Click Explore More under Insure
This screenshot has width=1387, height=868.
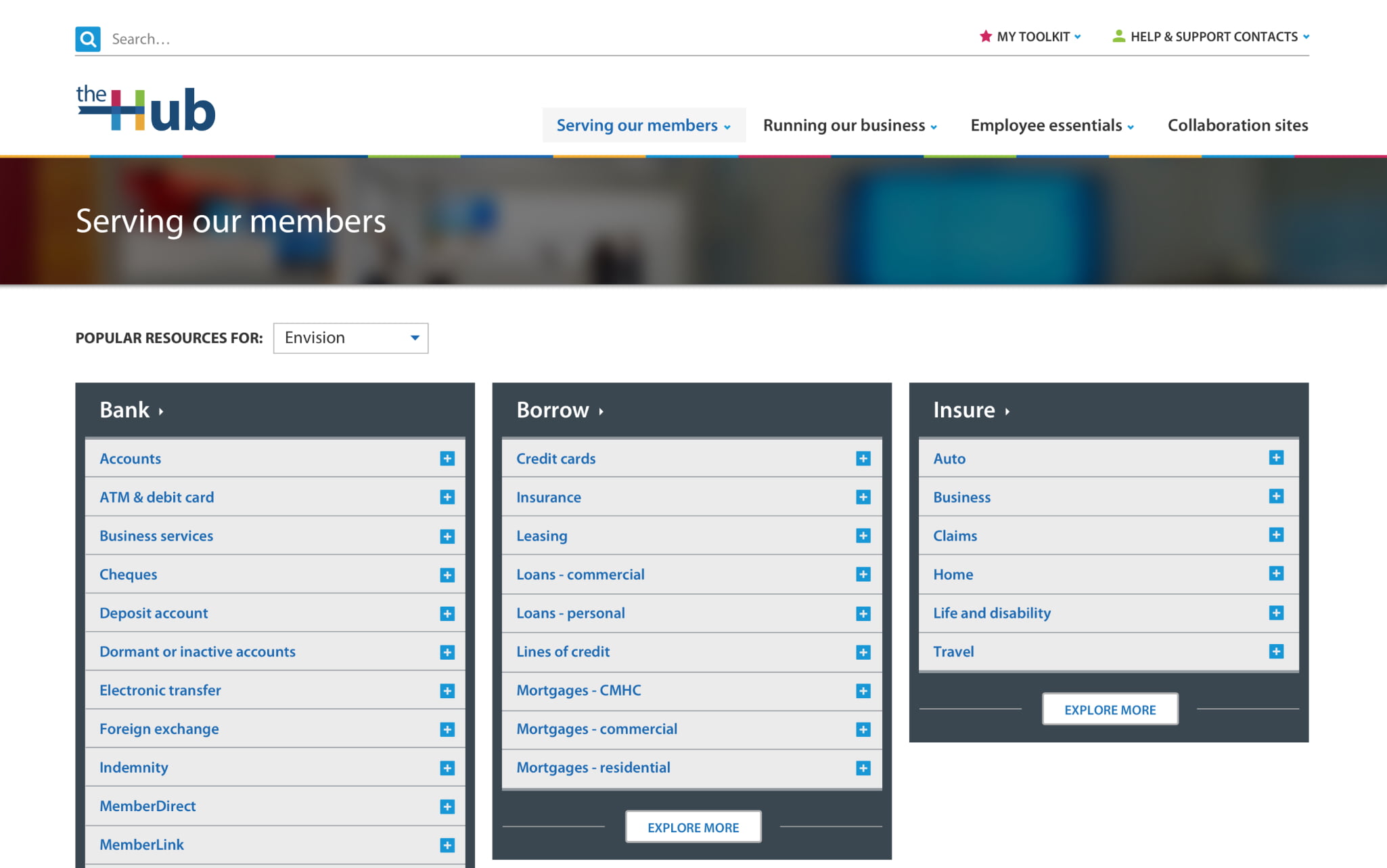click(x=1110, y=710)
